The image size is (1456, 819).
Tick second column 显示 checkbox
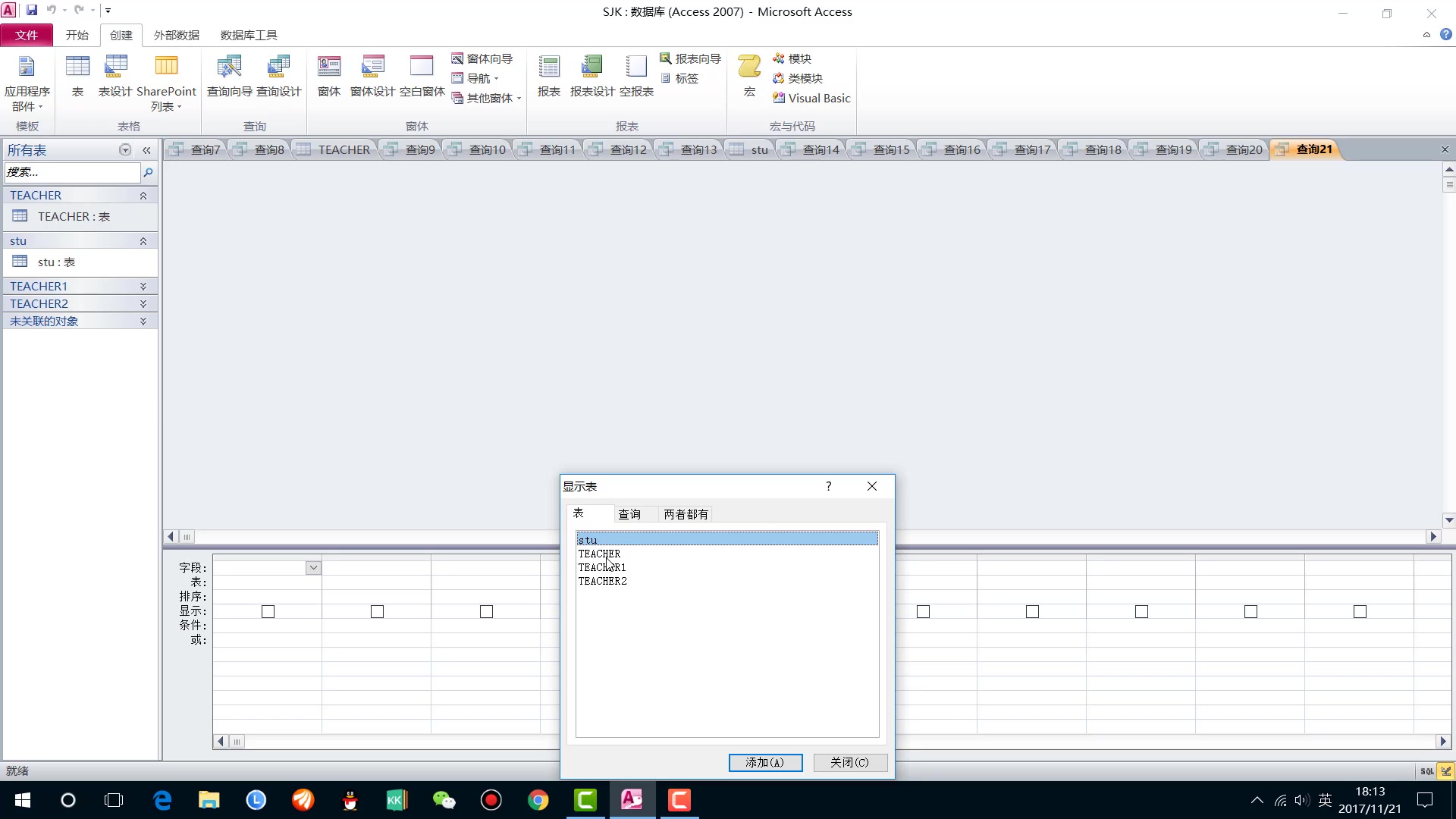377,612
